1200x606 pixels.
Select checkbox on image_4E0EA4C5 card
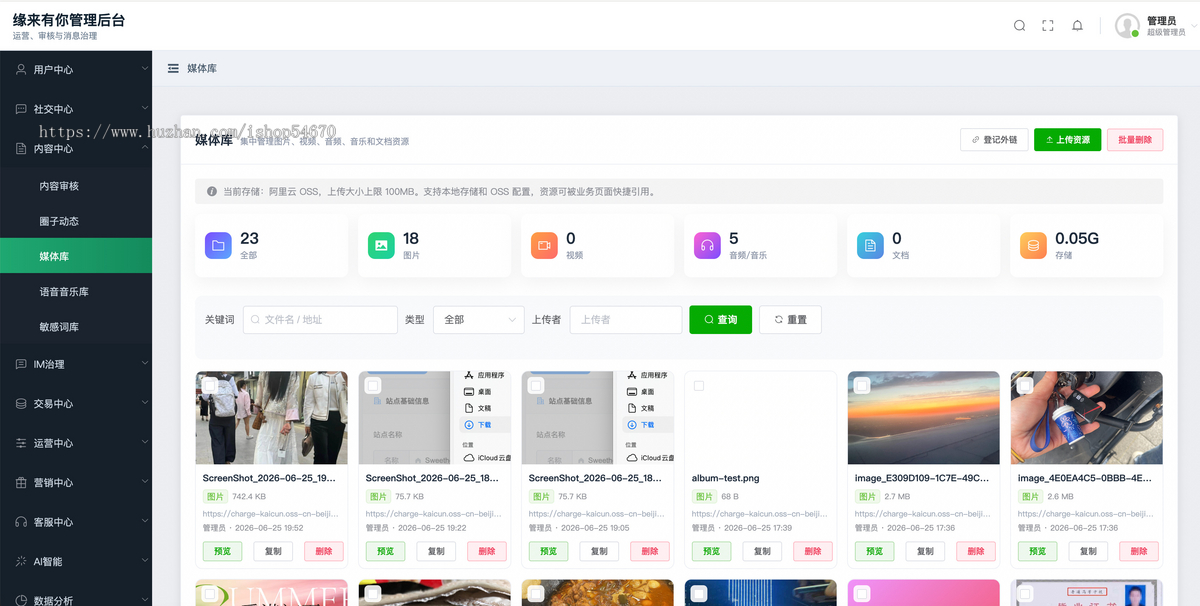(1025, 386)
